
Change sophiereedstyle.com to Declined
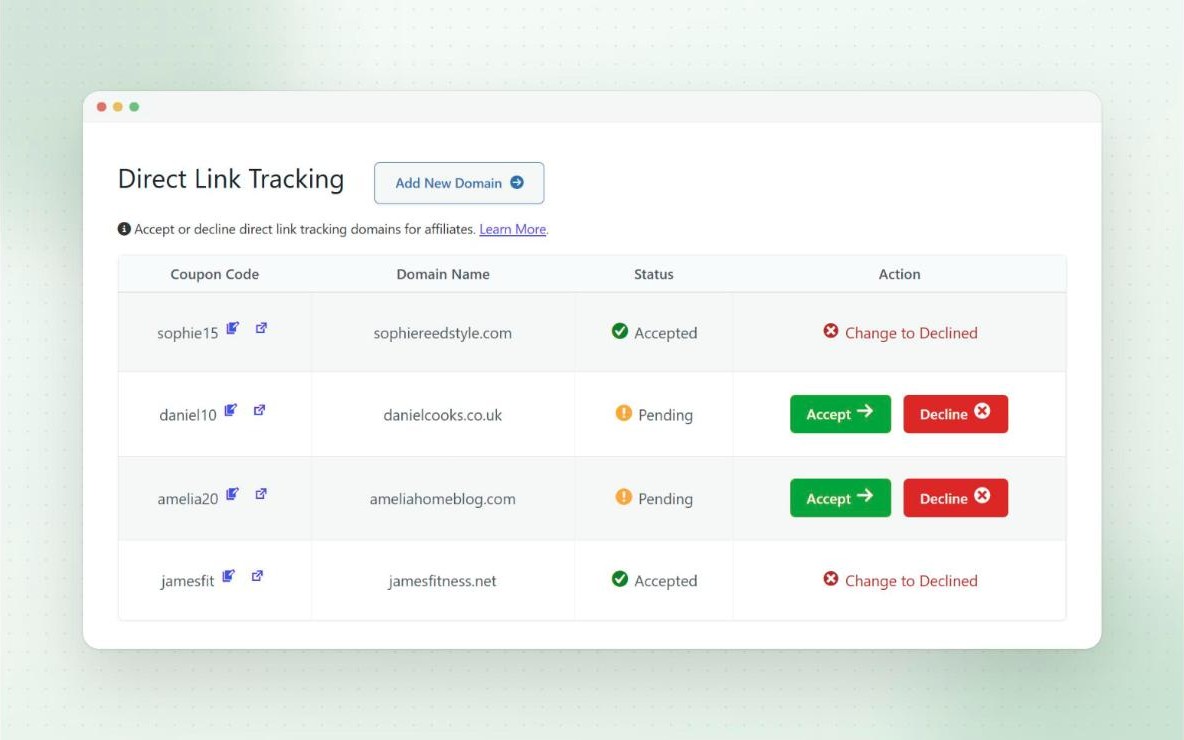[900, 333]
